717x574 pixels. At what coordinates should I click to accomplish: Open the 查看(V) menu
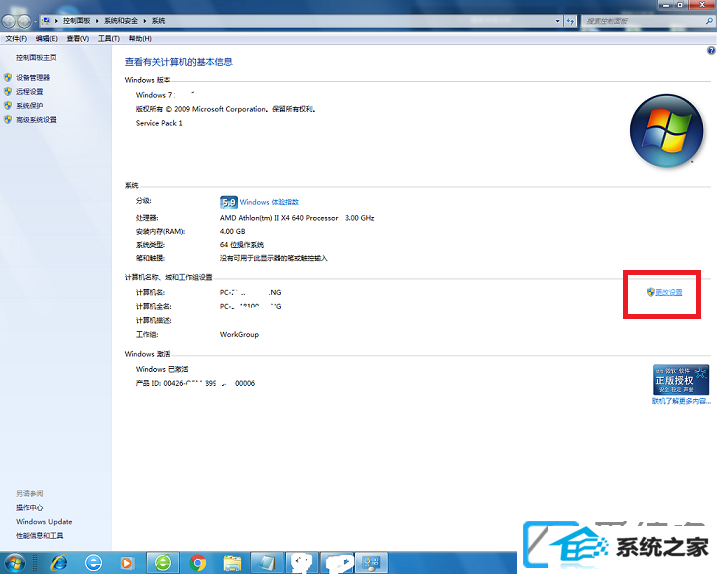coord(78,38)
